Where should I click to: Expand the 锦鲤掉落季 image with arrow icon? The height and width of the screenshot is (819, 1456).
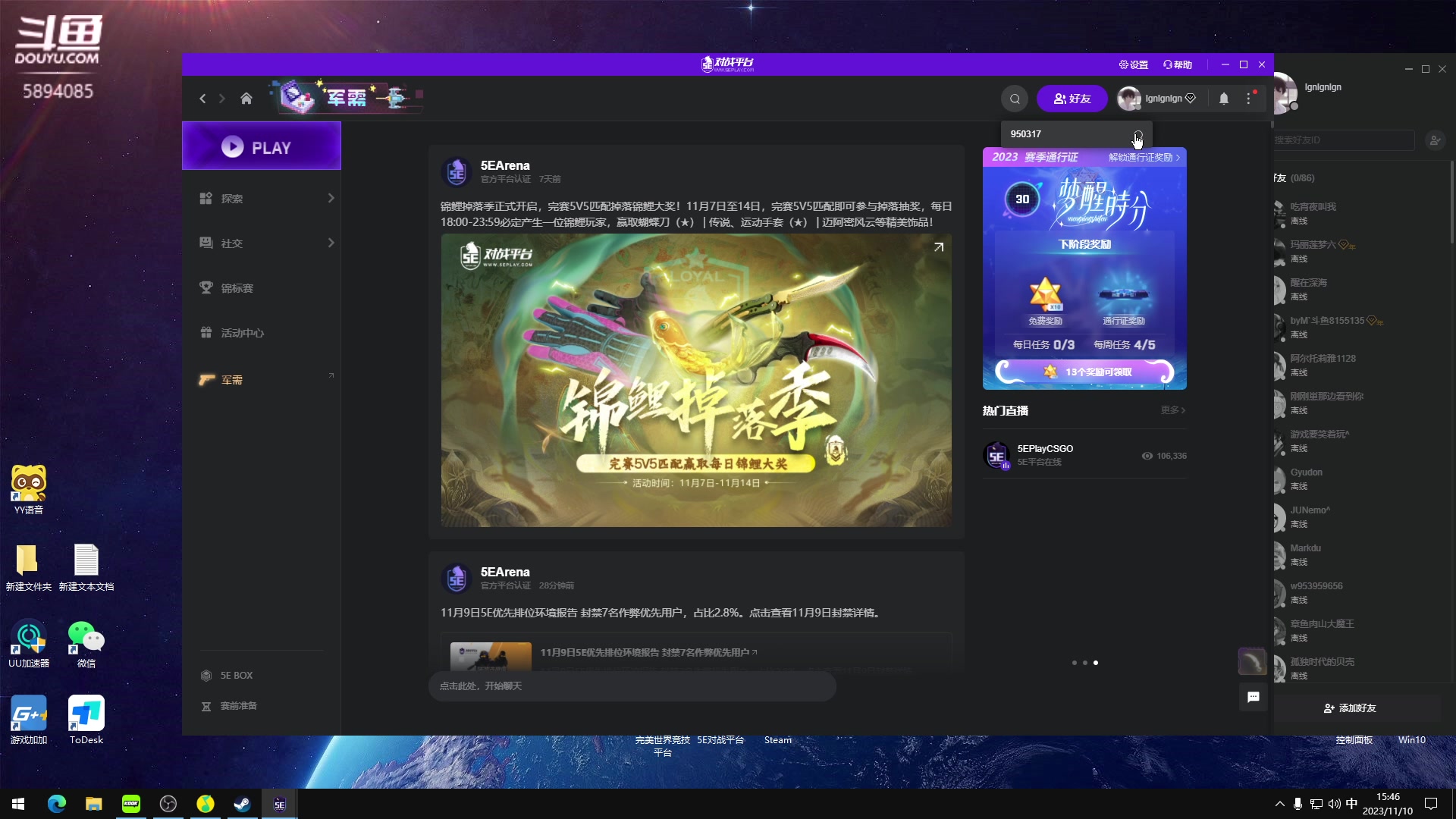click(939, 247)
